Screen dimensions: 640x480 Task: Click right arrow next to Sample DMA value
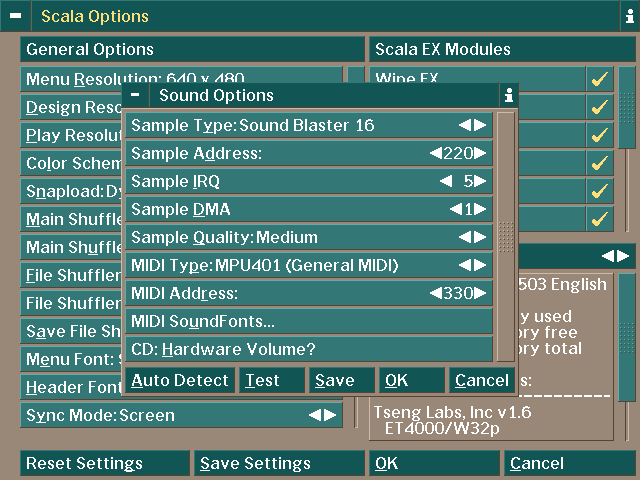pyautogui.click(x=481, y=209)
